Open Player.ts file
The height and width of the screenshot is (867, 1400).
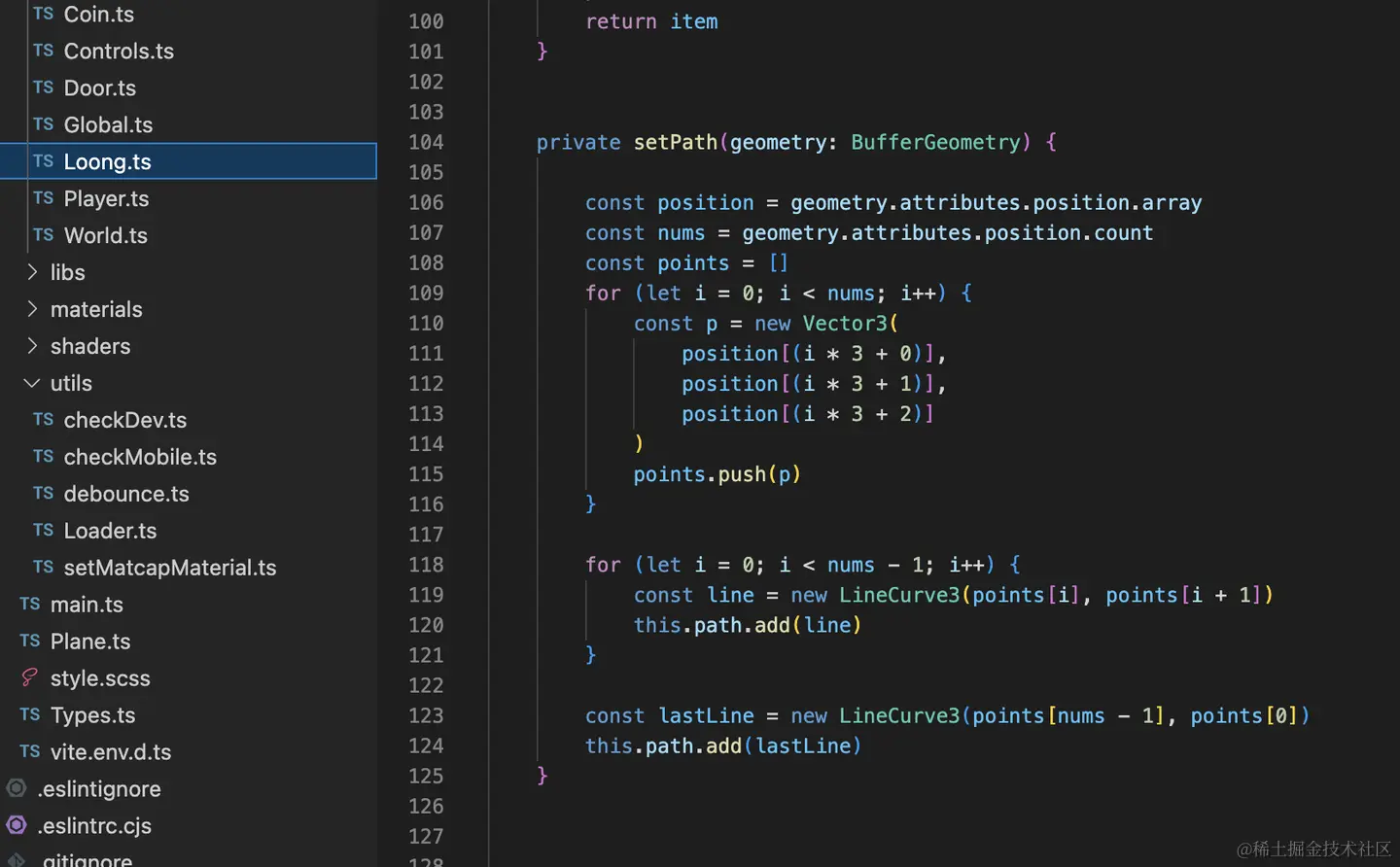tap(106, 199)
